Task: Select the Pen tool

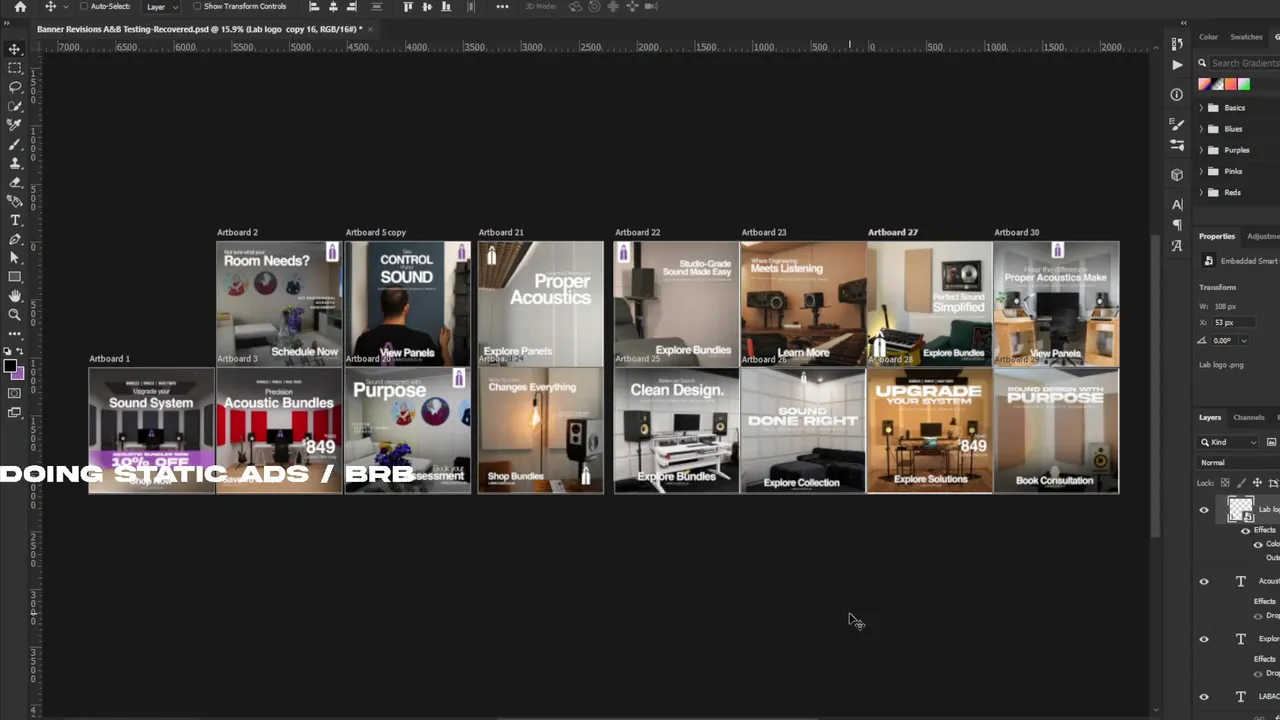Action: [x=15, y=239]
